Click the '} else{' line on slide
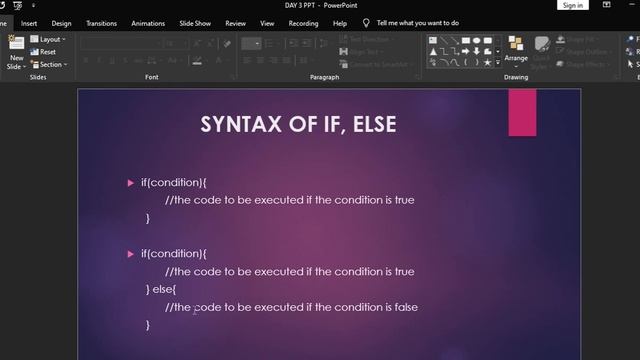640x360 pixels. (161, 289)
